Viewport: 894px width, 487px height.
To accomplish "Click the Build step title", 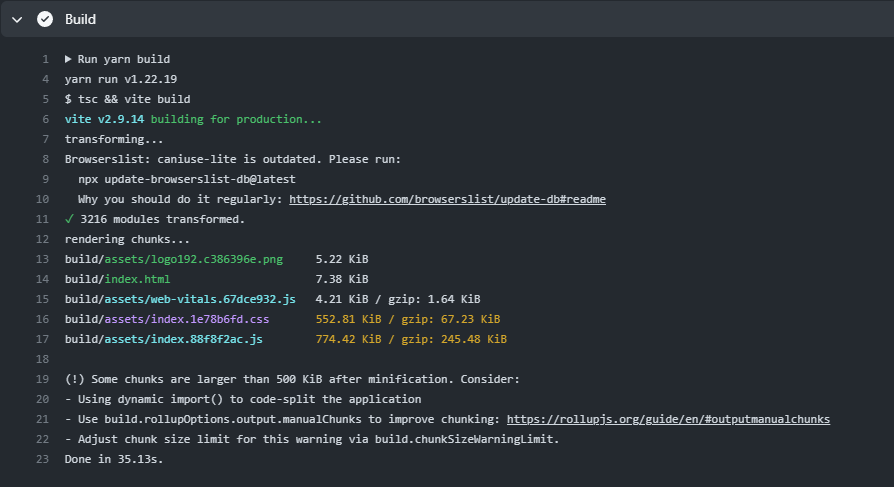I will point(80,19).
